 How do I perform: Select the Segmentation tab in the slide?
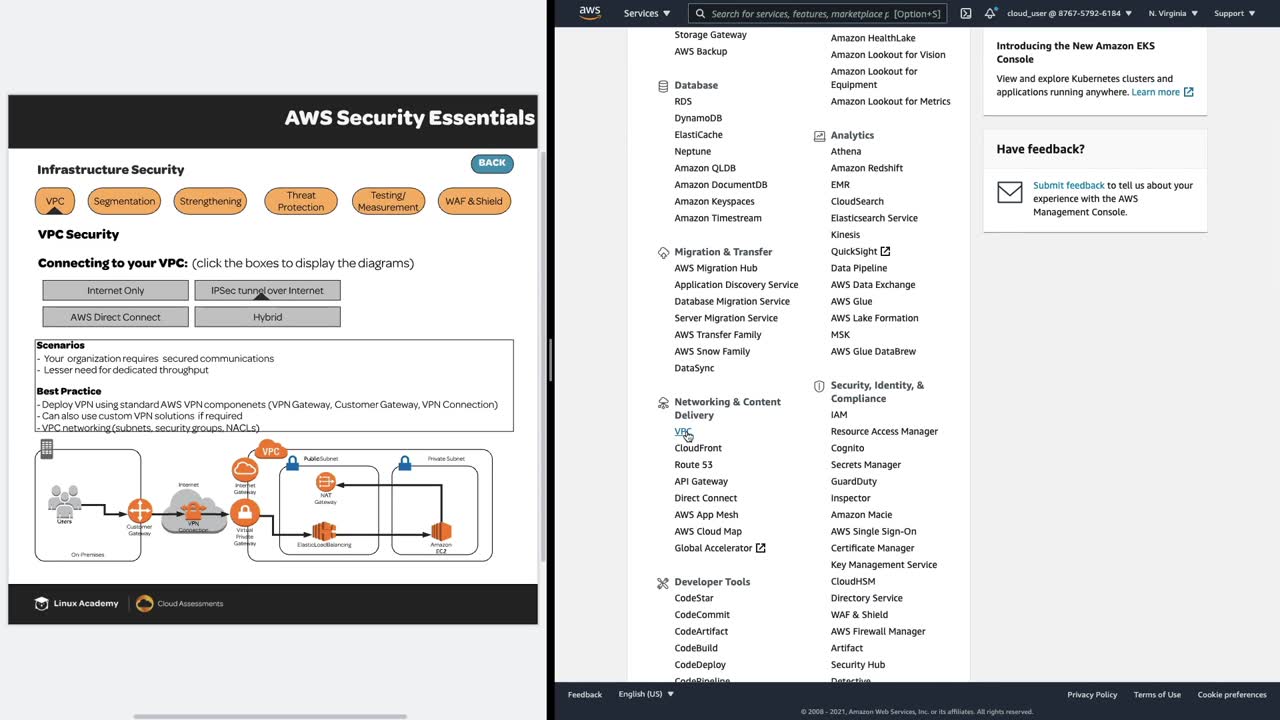124,201
